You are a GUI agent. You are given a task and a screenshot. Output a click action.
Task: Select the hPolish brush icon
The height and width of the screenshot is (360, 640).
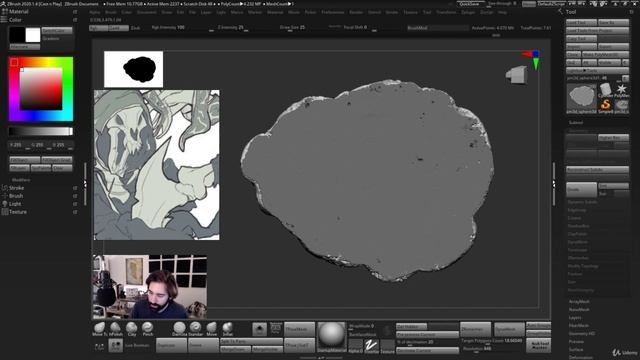[116, 328]
